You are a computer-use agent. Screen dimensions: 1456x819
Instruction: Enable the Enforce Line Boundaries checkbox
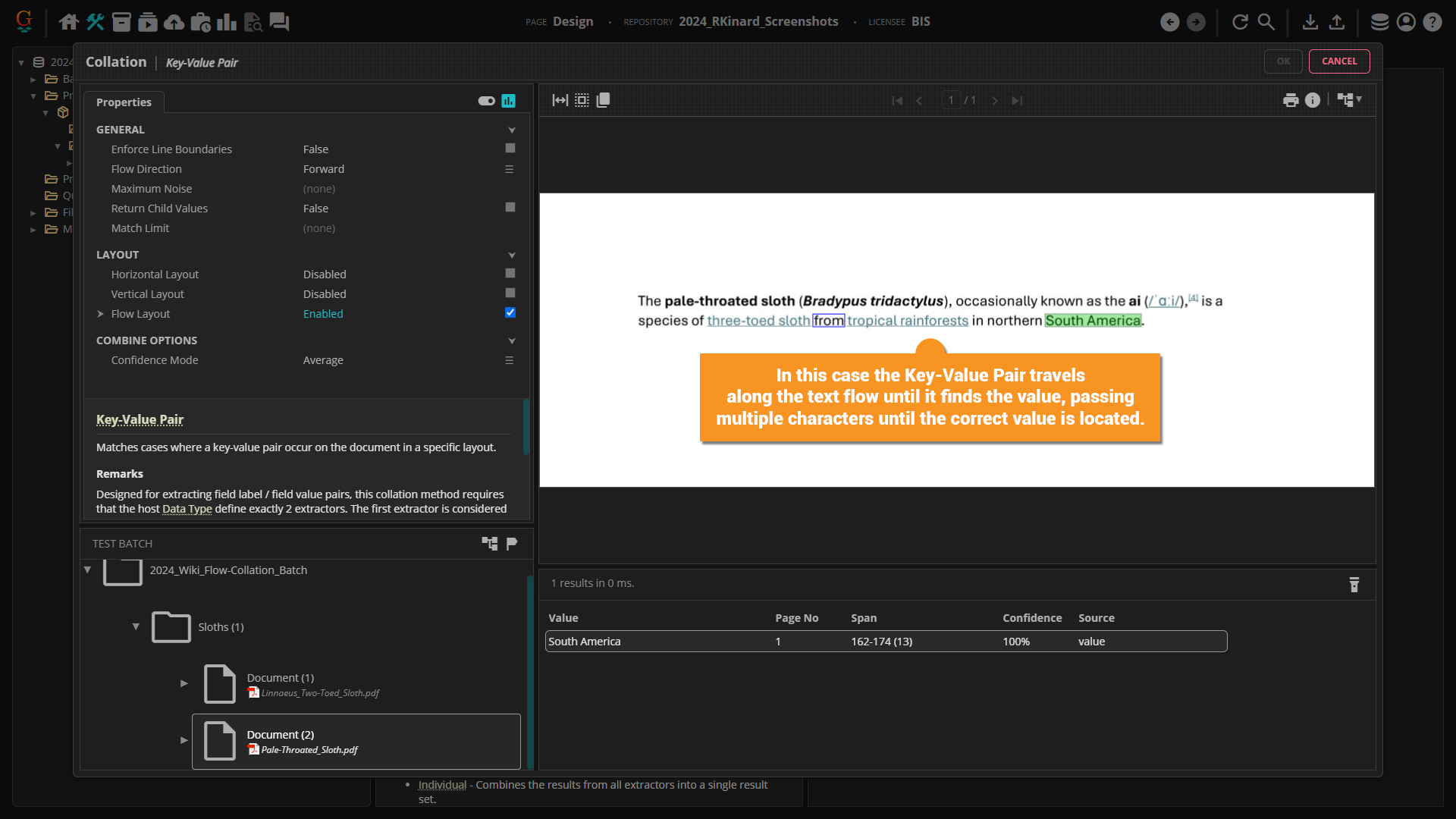point(510,149)
